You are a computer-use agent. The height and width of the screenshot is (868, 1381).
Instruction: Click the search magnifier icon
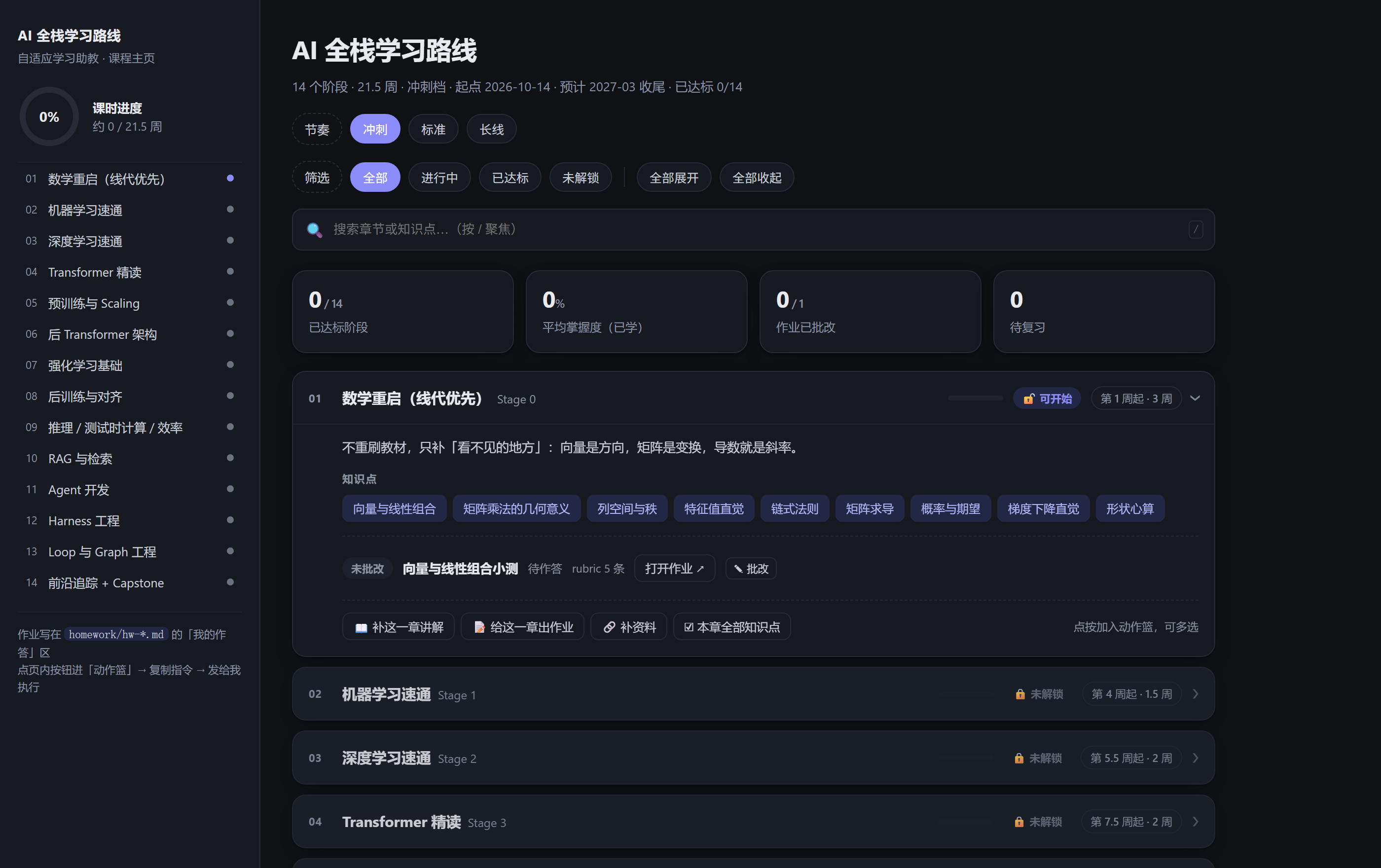314,229
